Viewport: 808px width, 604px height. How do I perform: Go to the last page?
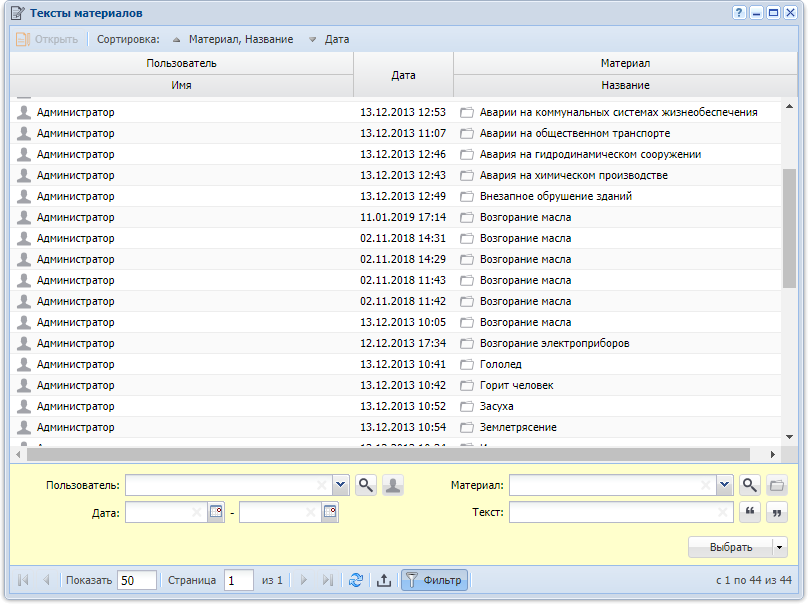(x=328, y=580)
